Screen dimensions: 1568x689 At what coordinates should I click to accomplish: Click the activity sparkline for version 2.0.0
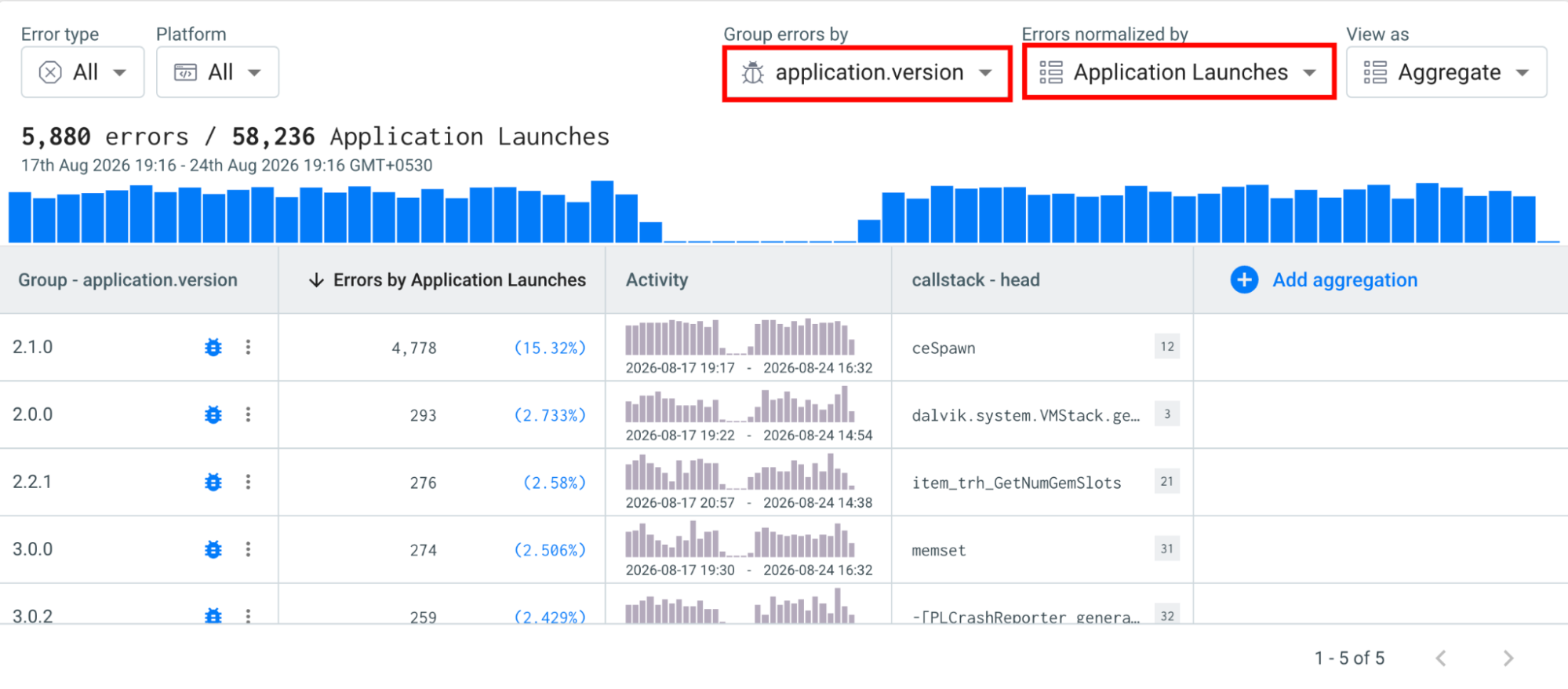740,405
